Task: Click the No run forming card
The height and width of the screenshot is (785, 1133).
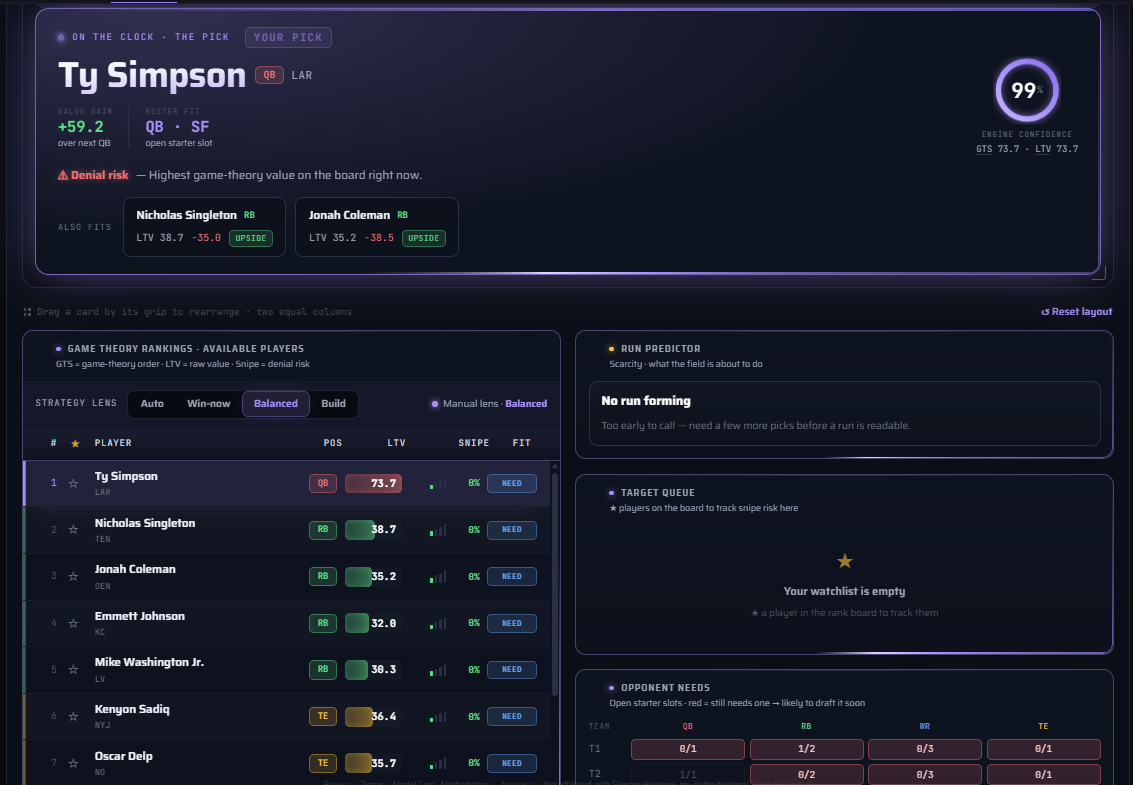Action: coord(845,413)
